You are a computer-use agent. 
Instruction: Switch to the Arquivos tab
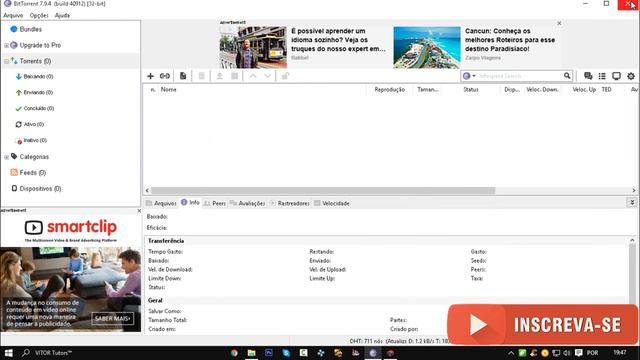click(161, 203)
